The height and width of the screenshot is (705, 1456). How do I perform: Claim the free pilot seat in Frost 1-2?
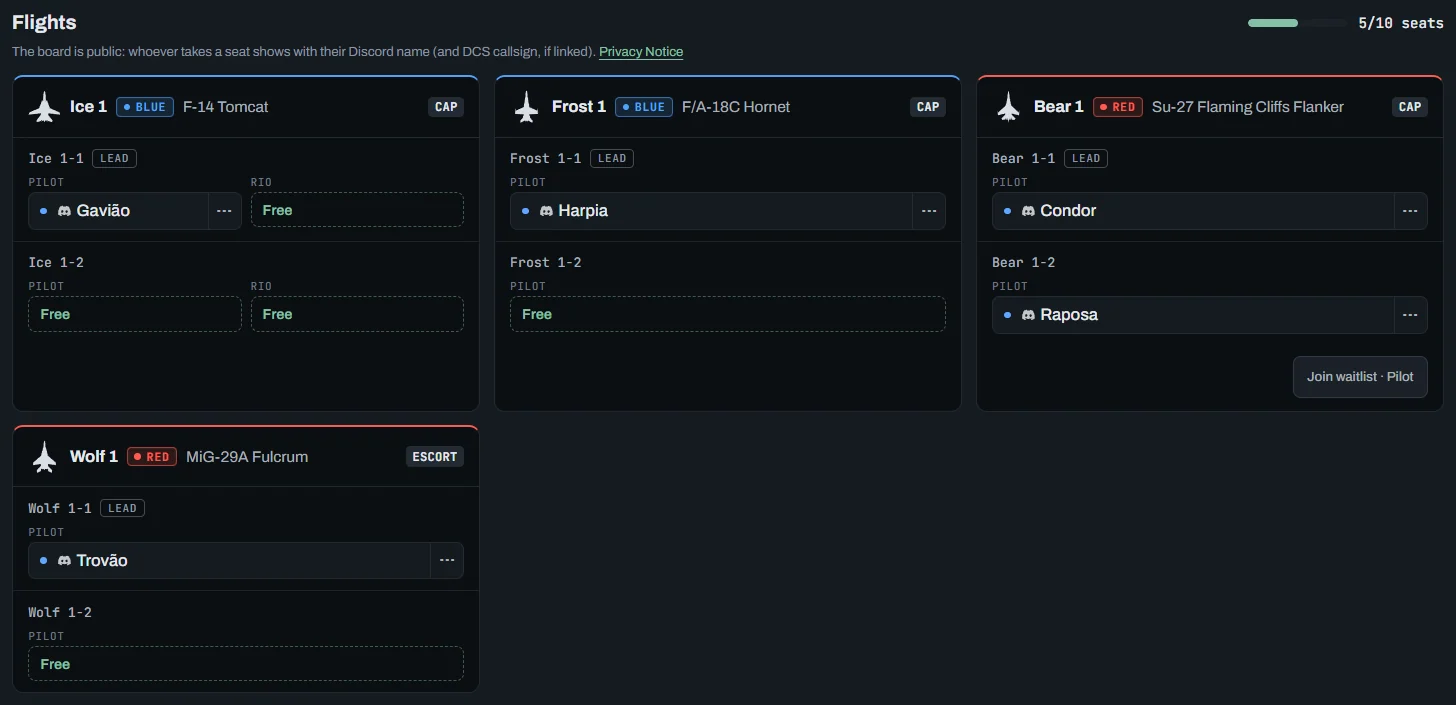point(728,314)
